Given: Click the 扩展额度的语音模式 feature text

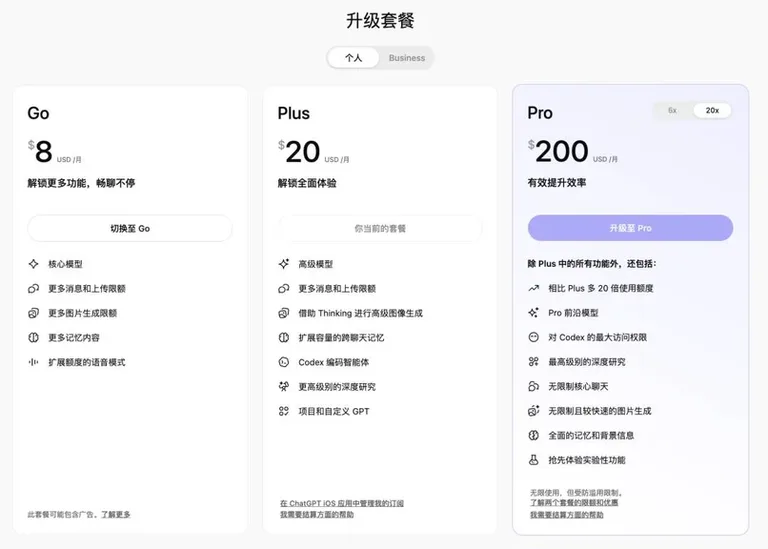Looking at the screenshot, I should tap(87, 362).
